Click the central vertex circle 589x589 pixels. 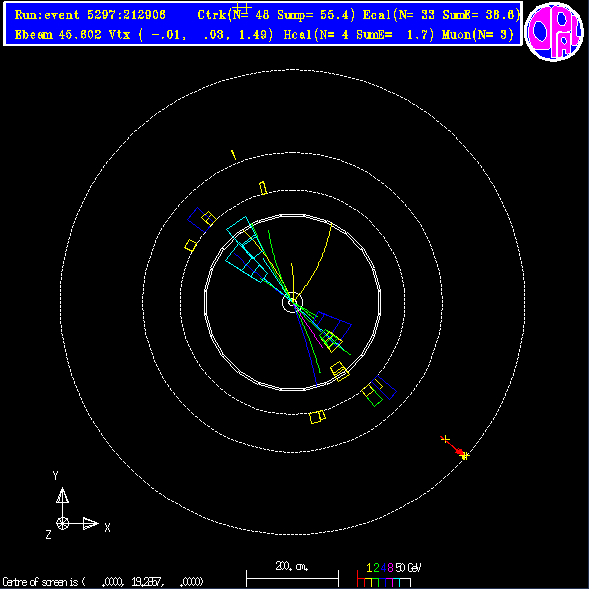[292, 302]
